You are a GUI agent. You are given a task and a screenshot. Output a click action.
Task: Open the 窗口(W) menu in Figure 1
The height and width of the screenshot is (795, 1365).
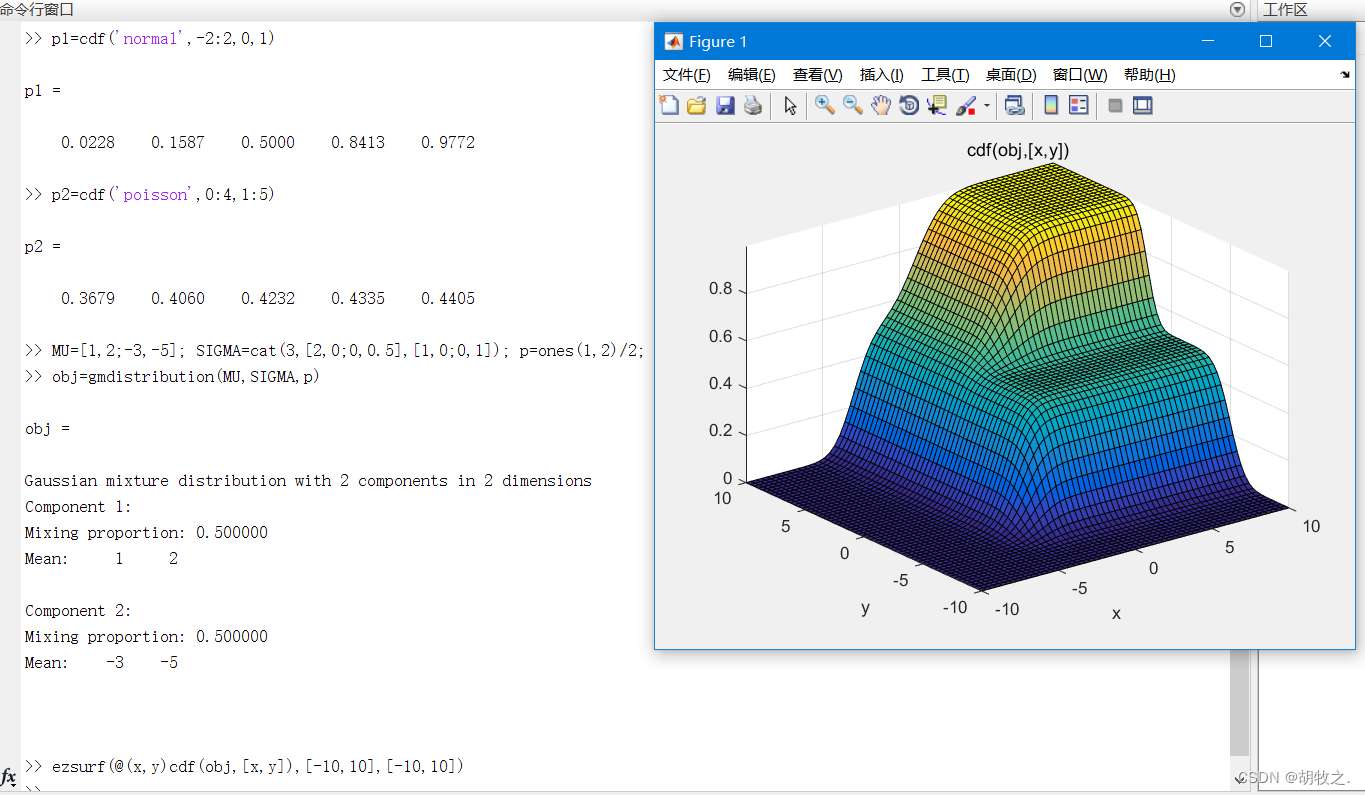tap(1080, 75)
